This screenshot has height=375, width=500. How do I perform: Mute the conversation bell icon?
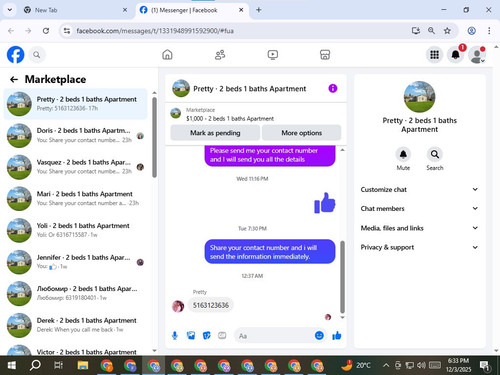[x=403, y=154]
